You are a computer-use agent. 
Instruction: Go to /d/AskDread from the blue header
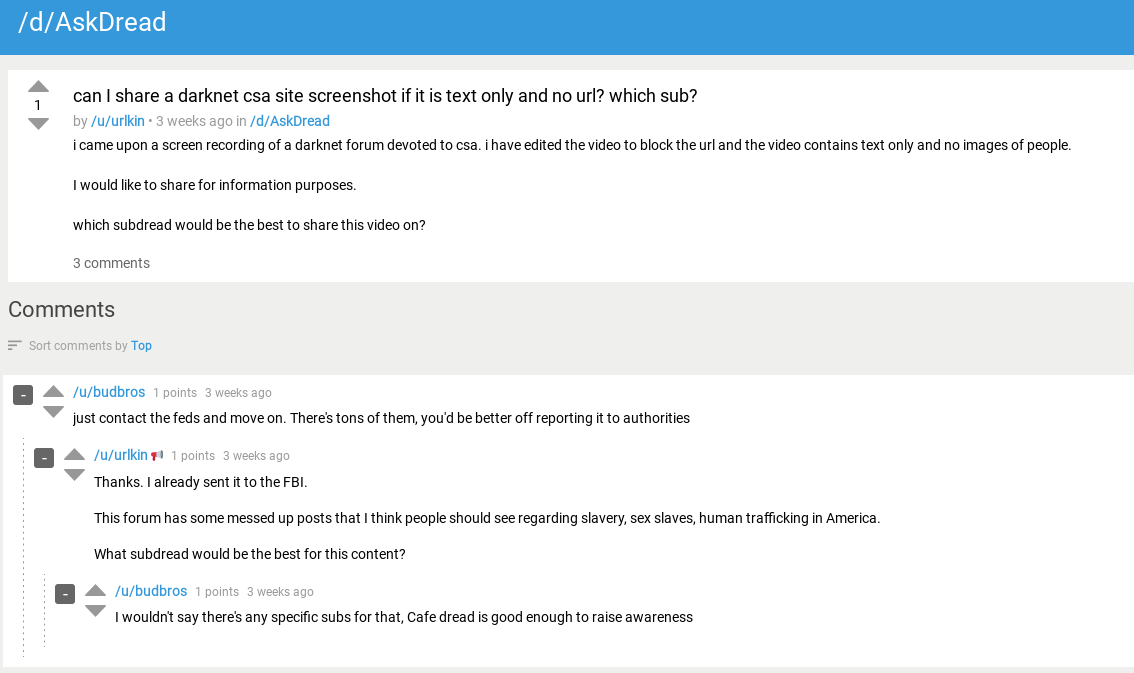(x=92, y=22)
